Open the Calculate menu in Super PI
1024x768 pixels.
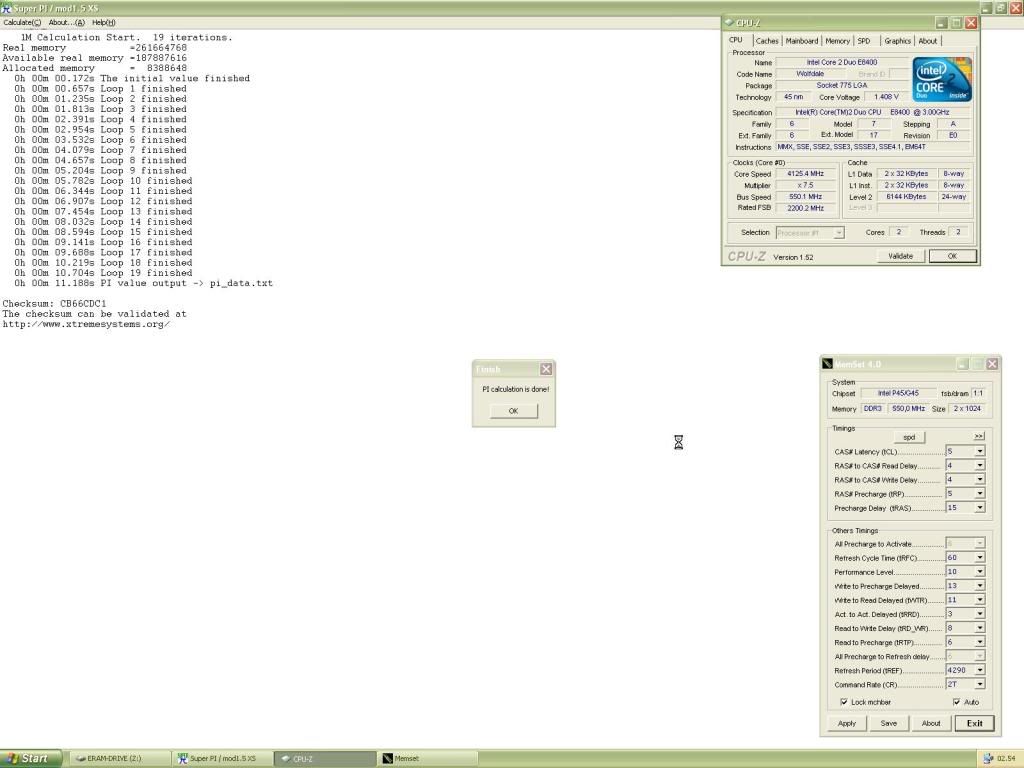(x=22, y=22)
